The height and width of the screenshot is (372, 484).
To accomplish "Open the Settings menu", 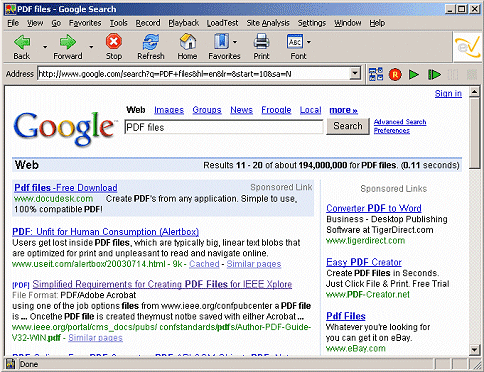I will [312, 23].
